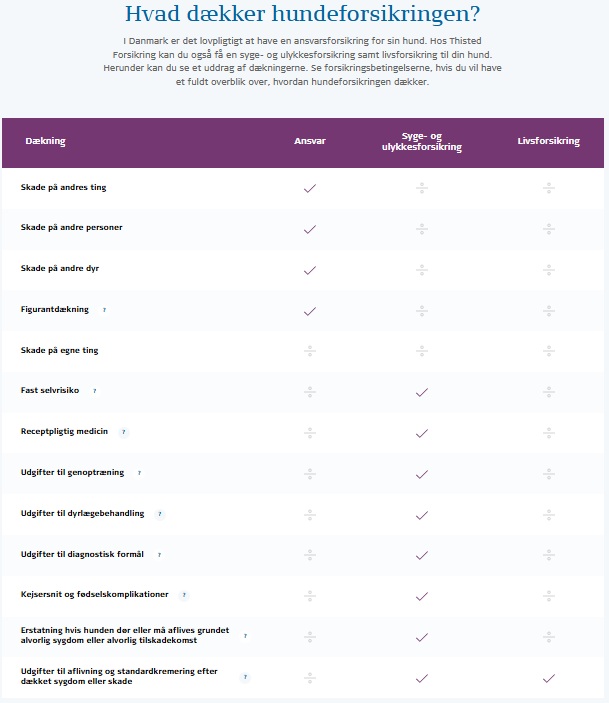Open the Figurantdækning help tooltip icon

coord(104,310)
